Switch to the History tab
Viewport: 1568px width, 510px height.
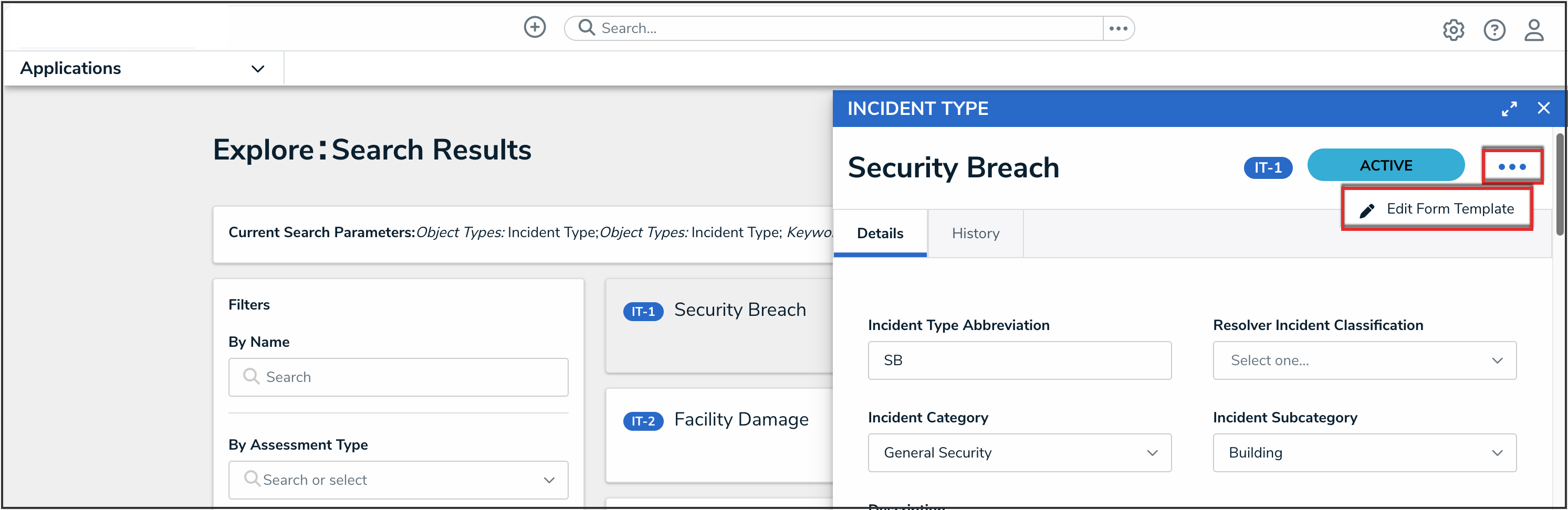pos(975,233)
